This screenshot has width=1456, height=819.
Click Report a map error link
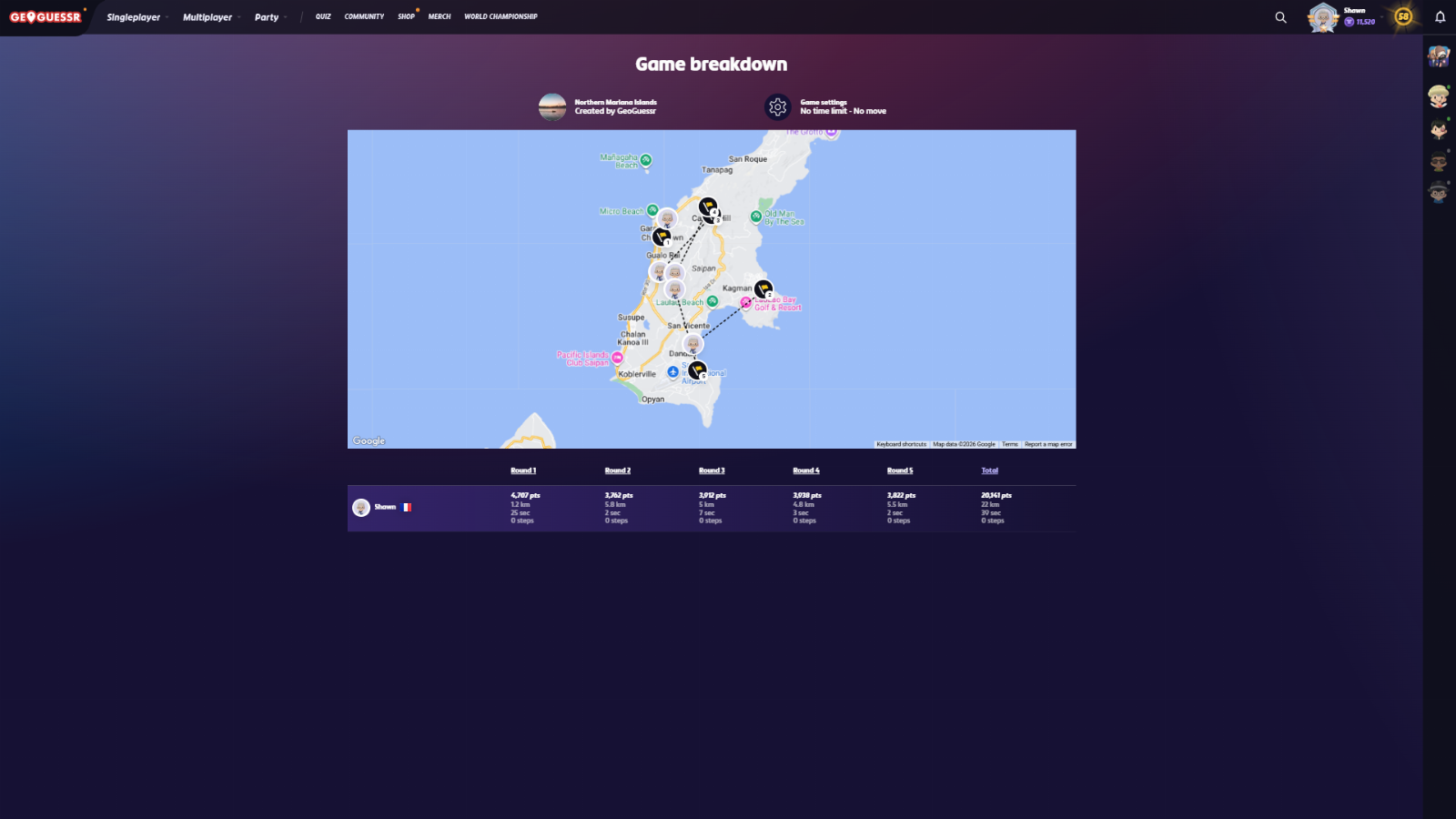(x=1048, y=444)
